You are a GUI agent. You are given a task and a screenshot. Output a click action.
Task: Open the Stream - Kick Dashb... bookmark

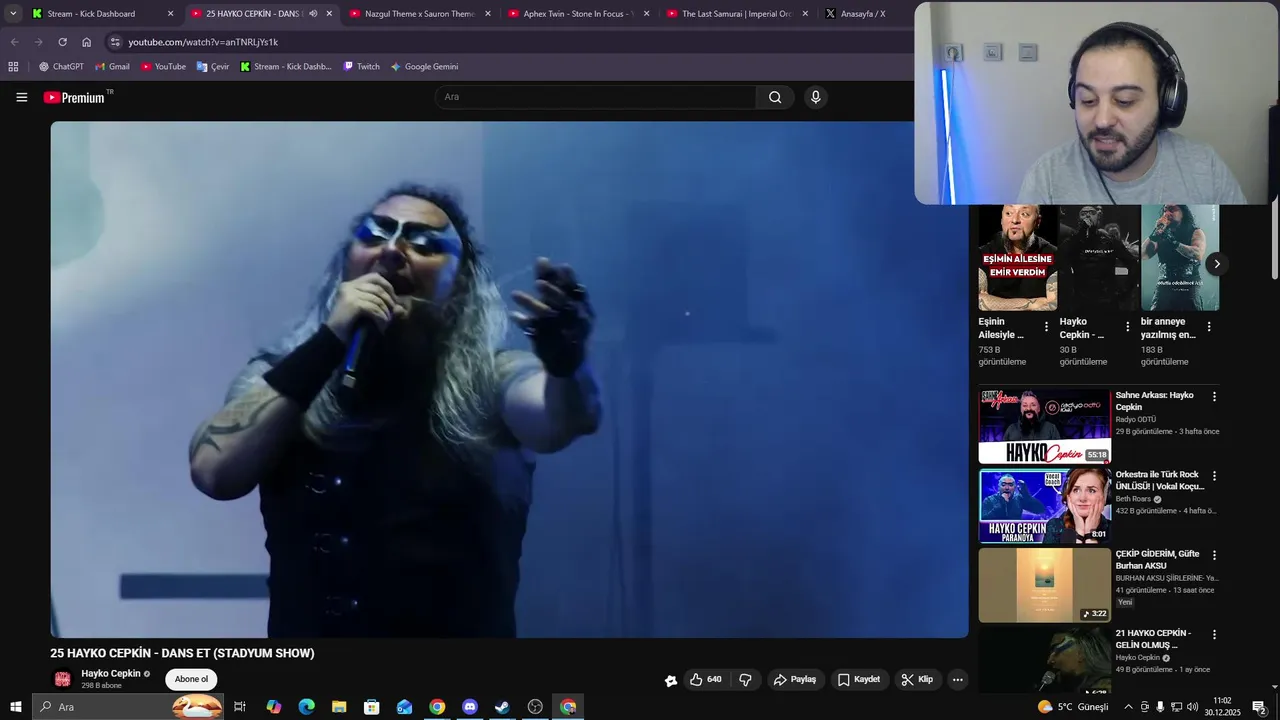[x=285, y=67]
